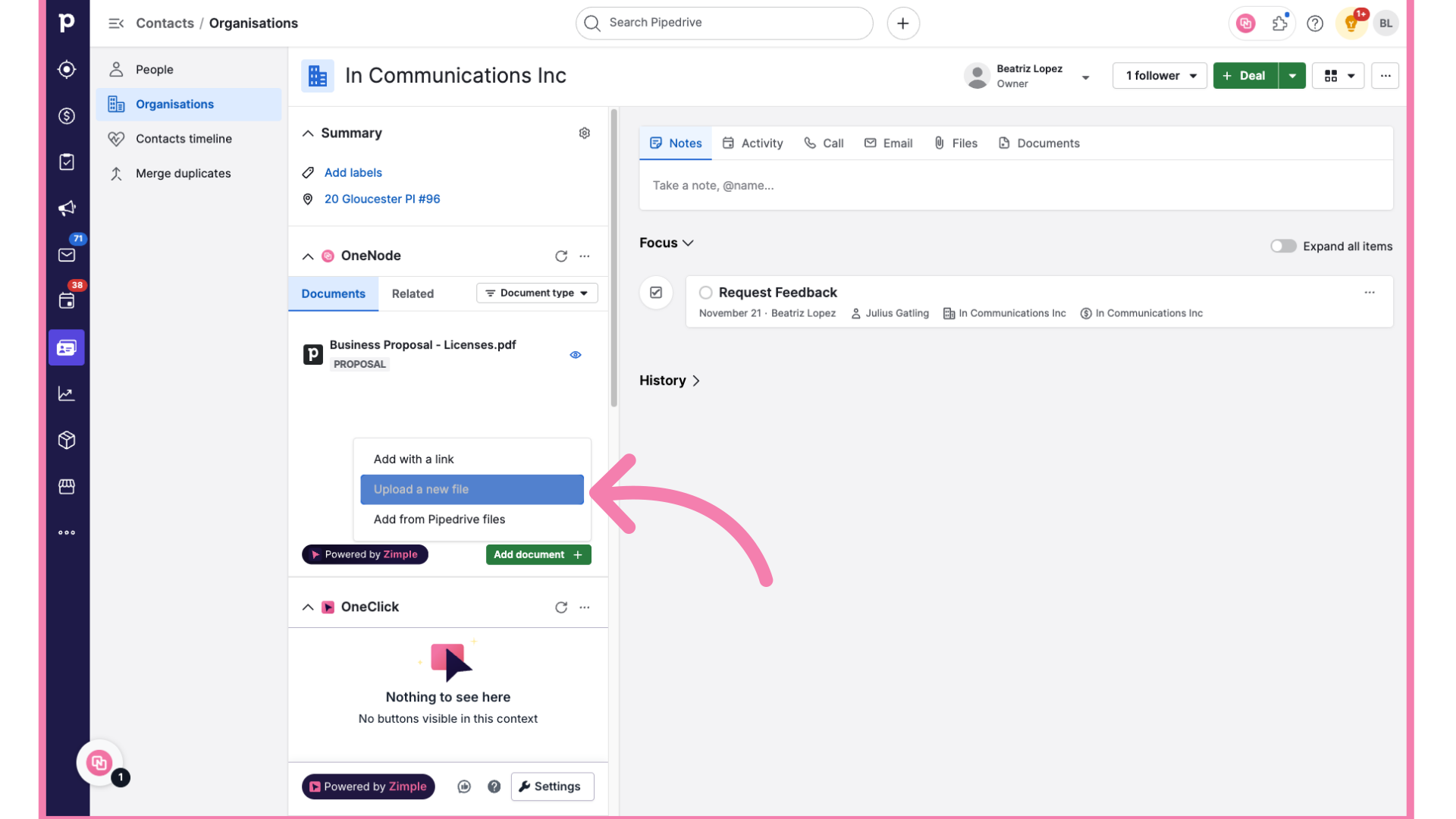Open Request Feedback item more options
Image resolution: width=1456 pixels, height=819 pixels.
[x=1370, y=293]
